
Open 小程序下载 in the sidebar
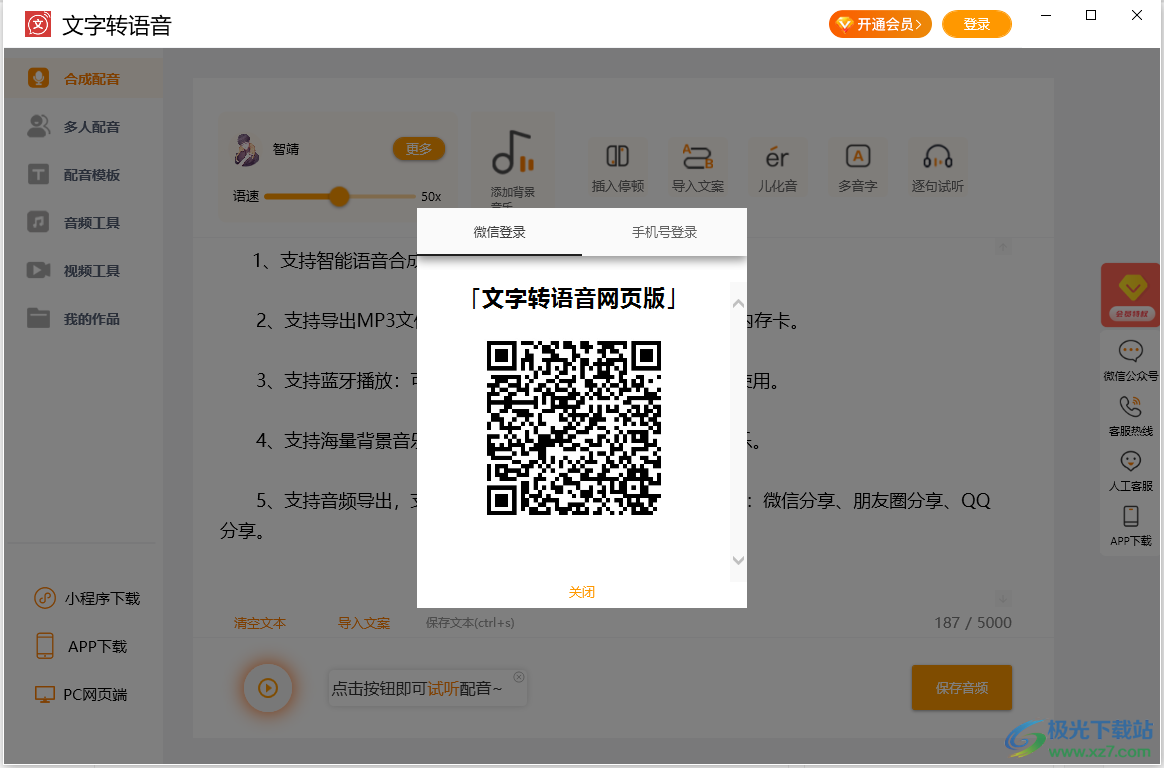click(87, 598)
